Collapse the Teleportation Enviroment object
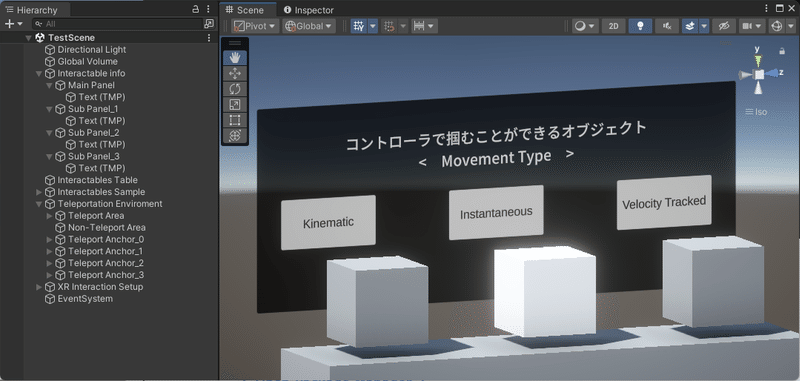 (39, 204)
